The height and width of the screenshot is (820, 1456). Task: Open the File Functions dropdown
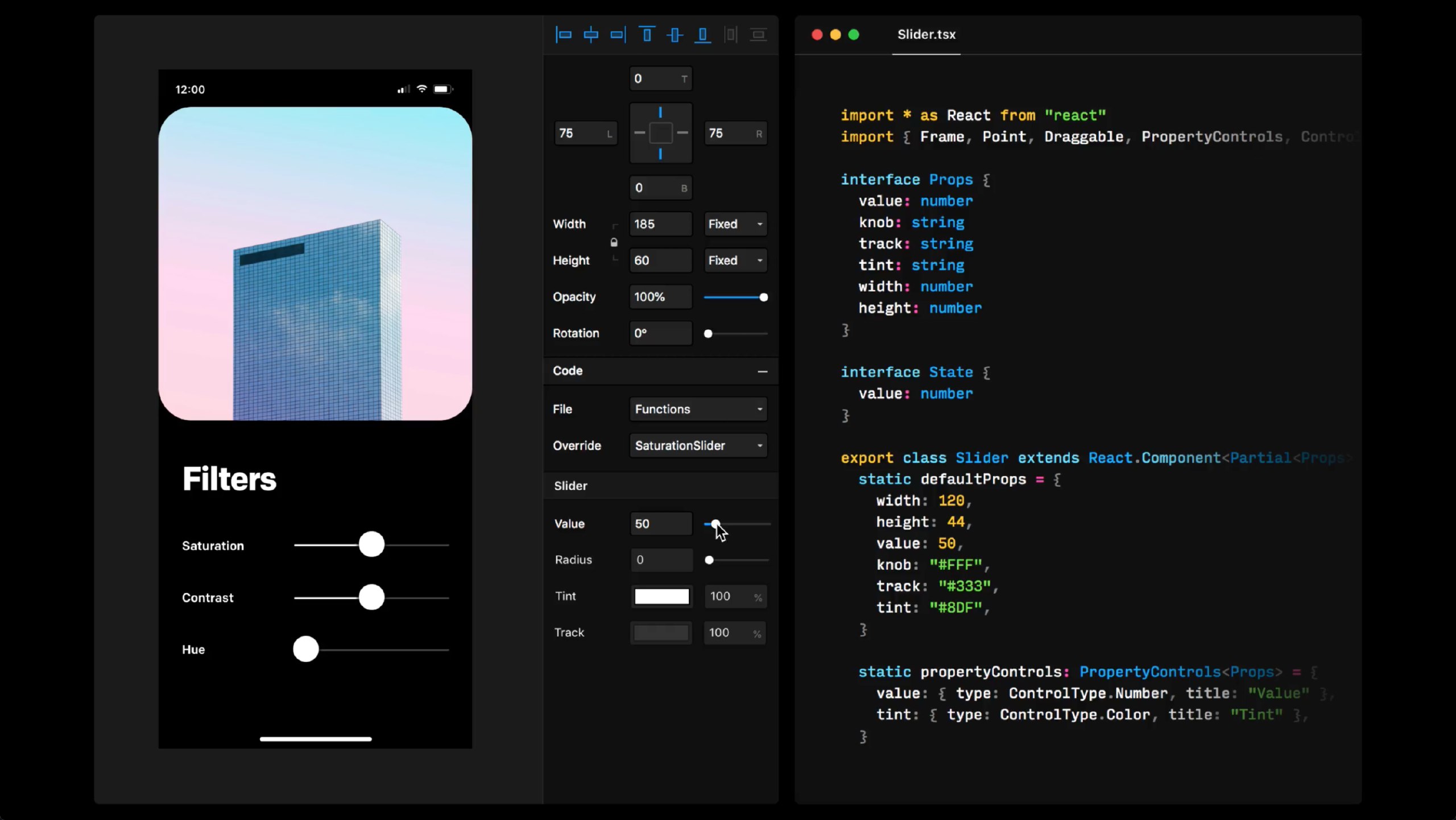point(698,409)
